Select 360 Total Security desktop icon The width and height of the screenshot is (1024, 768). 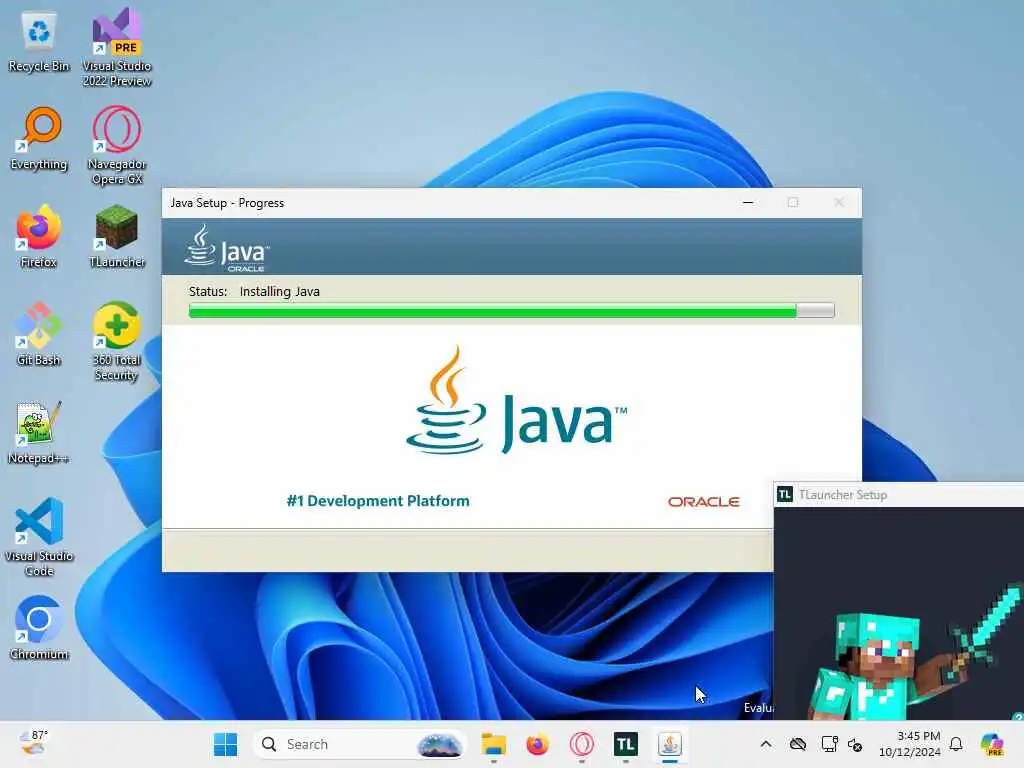(x=116, y=341)
